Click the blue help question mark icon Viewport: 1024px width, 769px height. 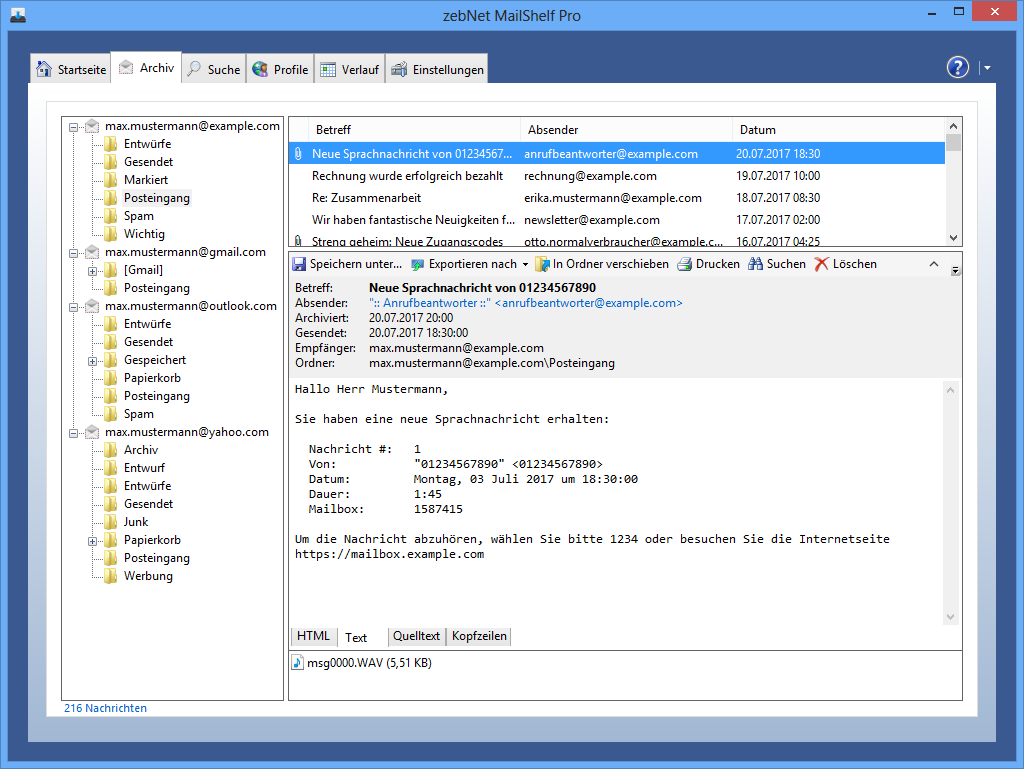click(957, 67)
